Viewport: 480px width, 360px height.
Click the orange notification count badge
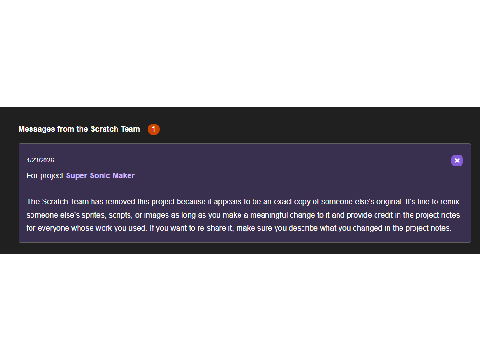154,129
